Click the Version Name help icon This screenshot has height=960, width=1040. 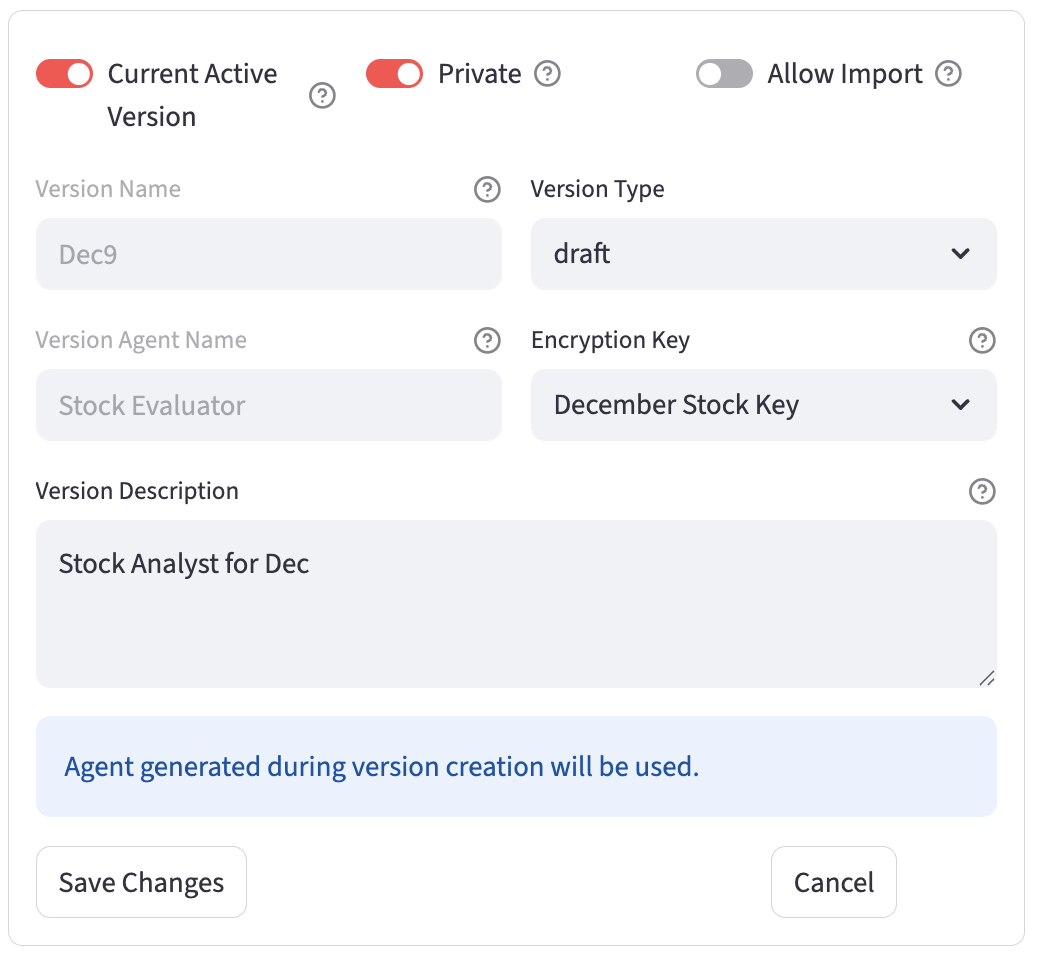(487, 189)
